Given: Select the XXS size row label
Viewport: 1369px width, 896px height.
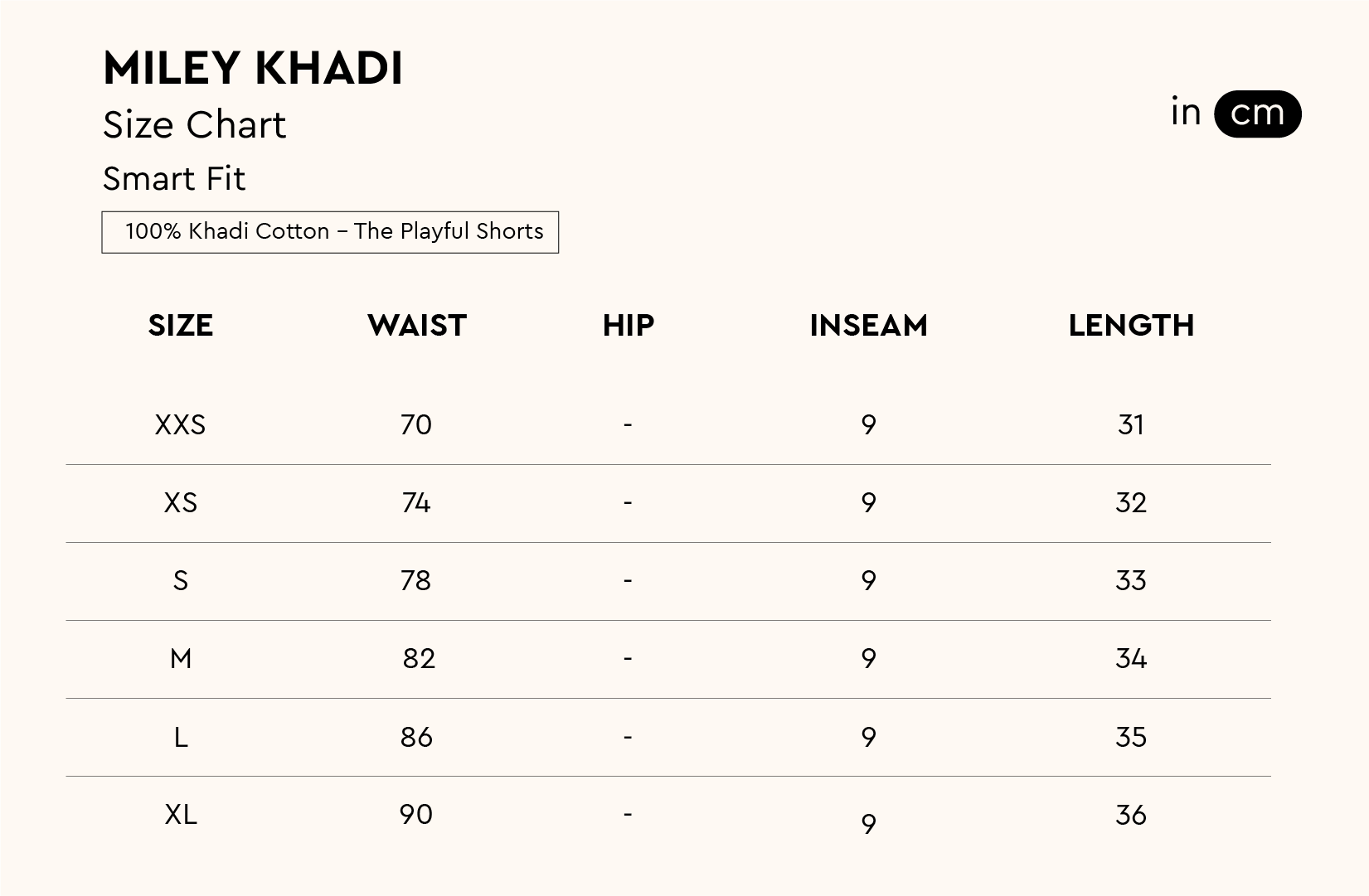Looking at the screenshot, I should (x=180, y=425).
